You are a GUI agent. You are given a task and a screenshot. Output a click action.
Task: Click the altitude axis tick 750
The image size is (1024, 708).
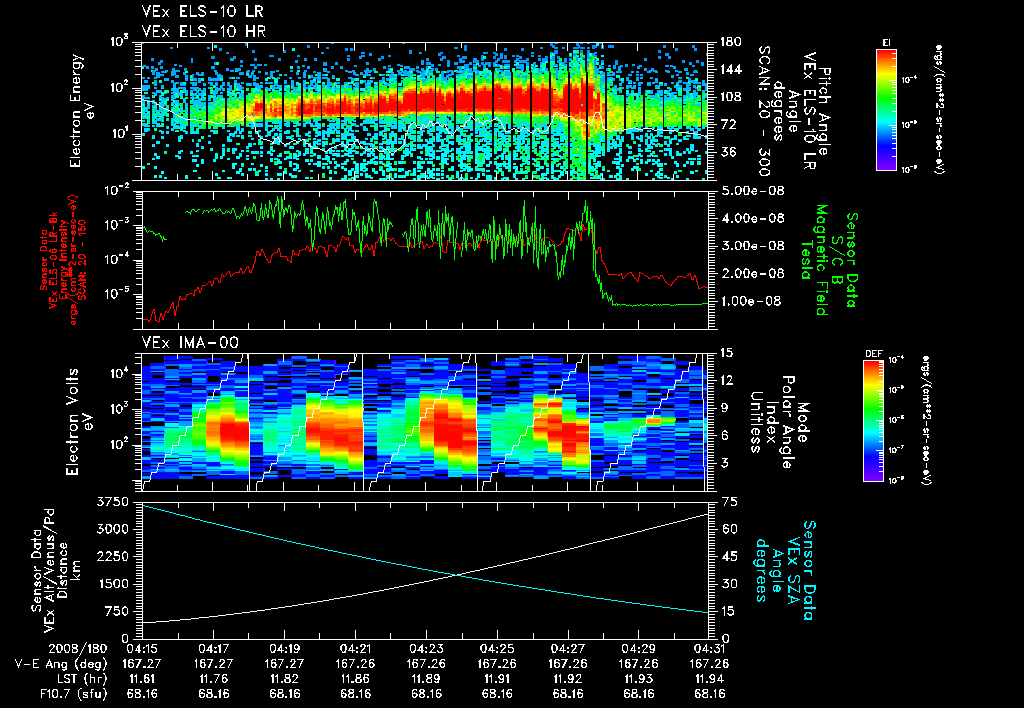(x=117, y=611)
